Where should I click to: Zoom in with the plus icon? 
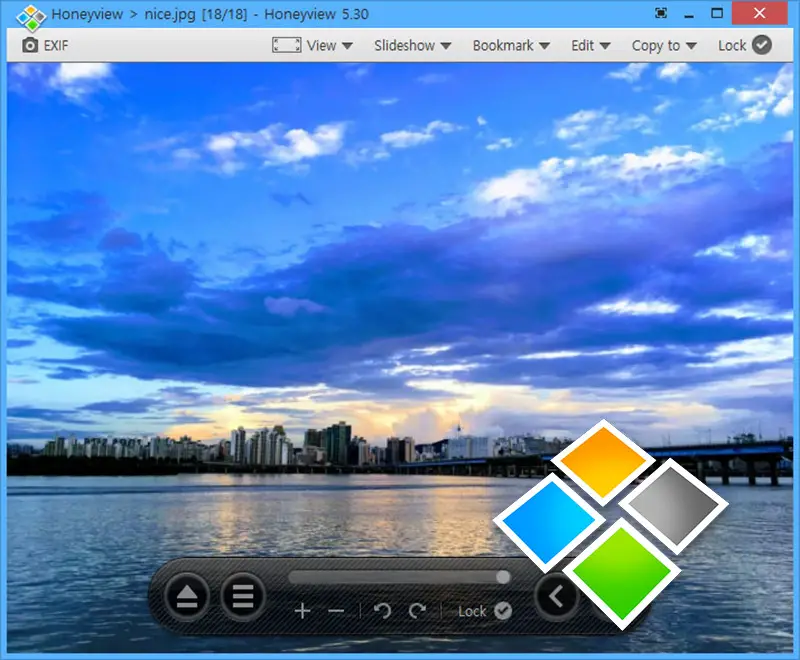coord(303,611)
